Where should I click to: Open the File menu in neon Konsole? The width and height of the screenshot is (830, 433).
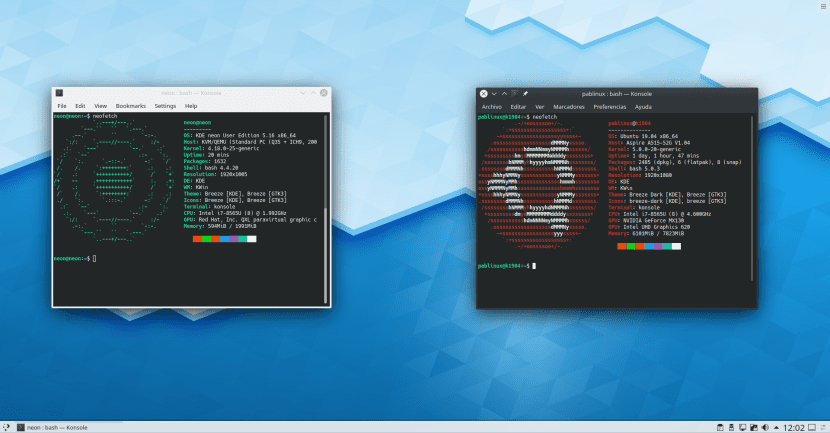point(62,105)
